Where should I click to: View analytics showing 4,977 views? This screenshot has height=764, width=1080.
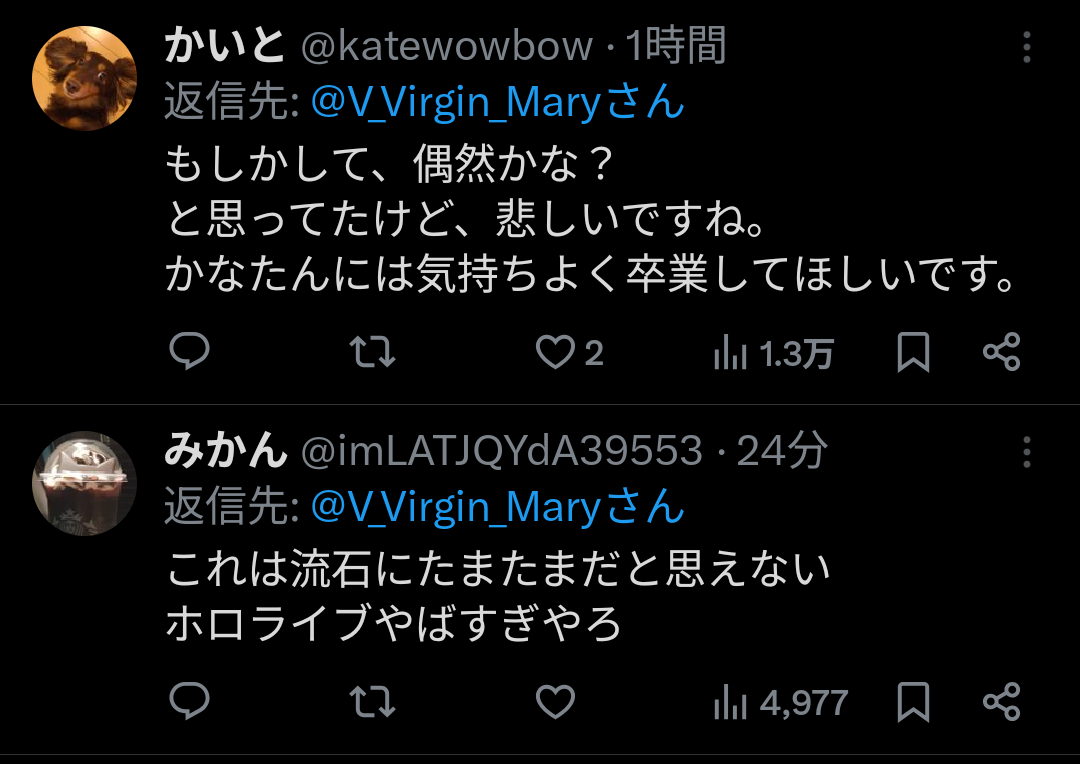(x=780, y=703)
